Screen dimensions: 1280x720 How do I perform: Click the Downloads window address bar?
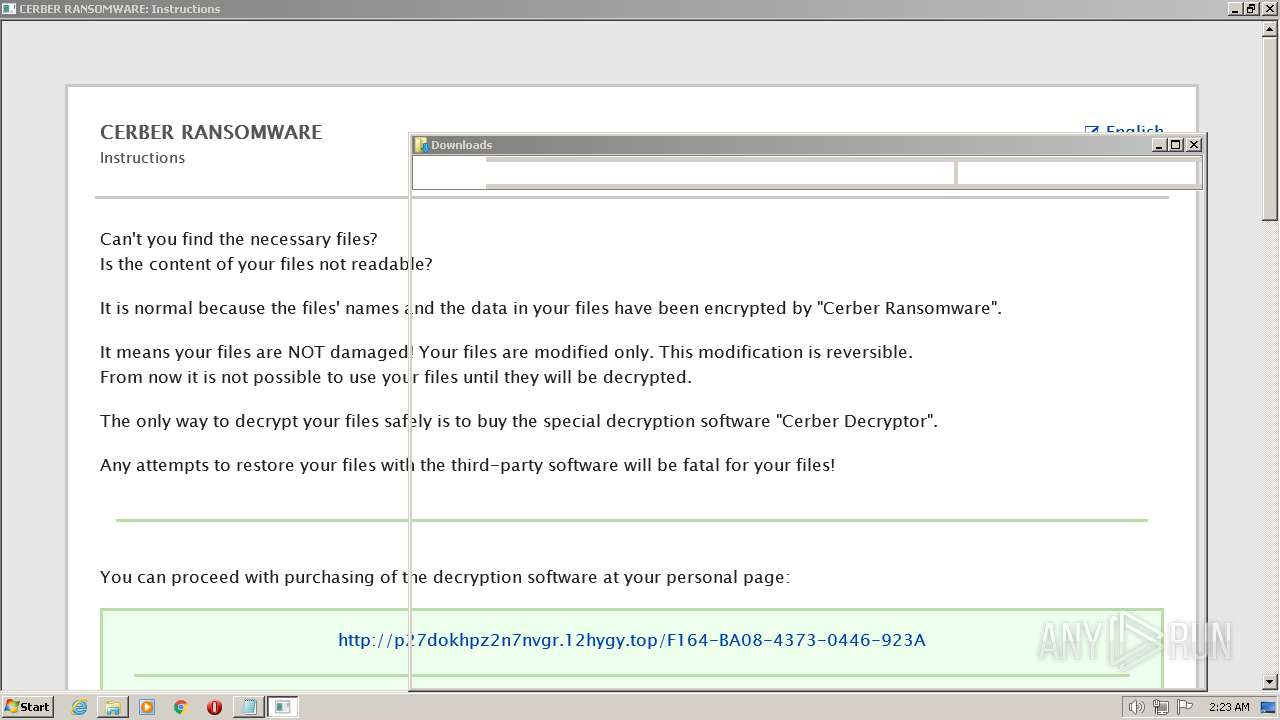(720, 173)
